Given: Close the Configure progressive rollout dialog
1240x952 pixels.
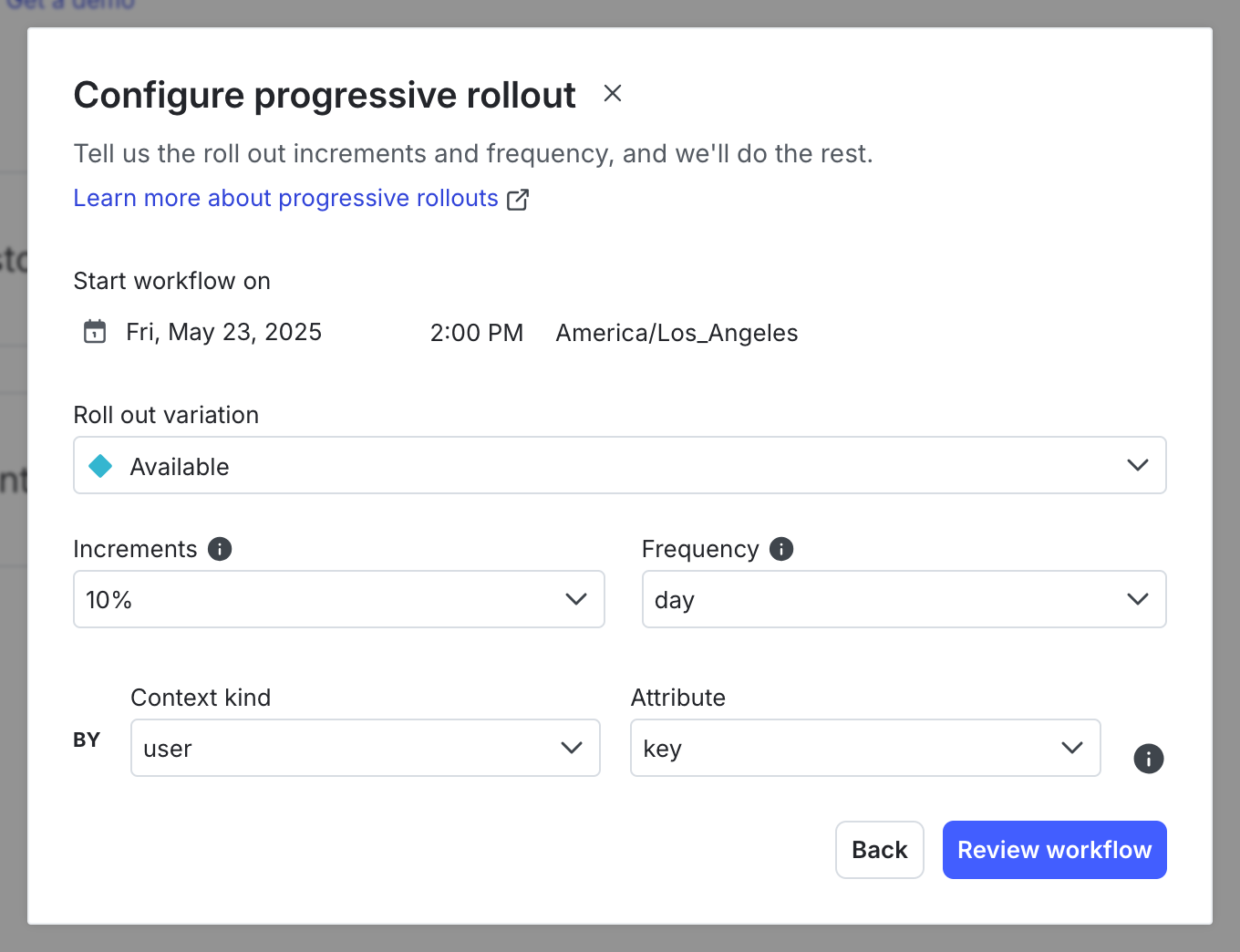Looking at the screenshot, I should click(613, 93).
